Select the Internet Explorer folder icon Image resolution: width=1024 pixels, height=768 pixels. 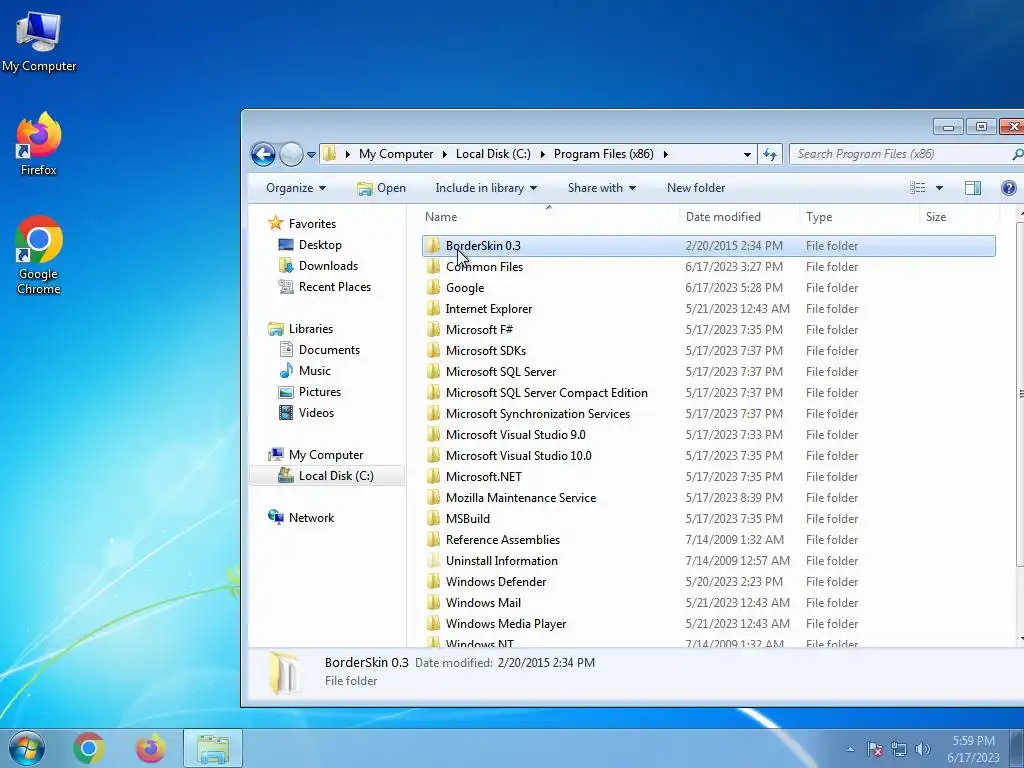433,308
